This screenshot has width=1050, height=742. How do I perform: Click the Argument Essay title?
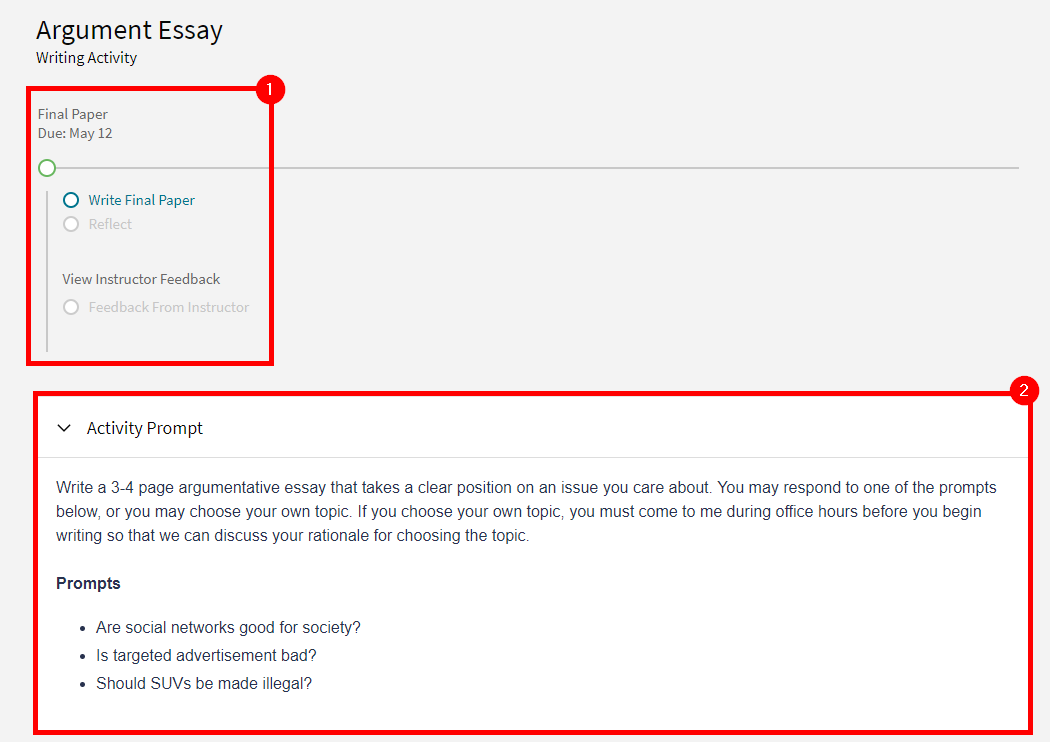(129, 30)
